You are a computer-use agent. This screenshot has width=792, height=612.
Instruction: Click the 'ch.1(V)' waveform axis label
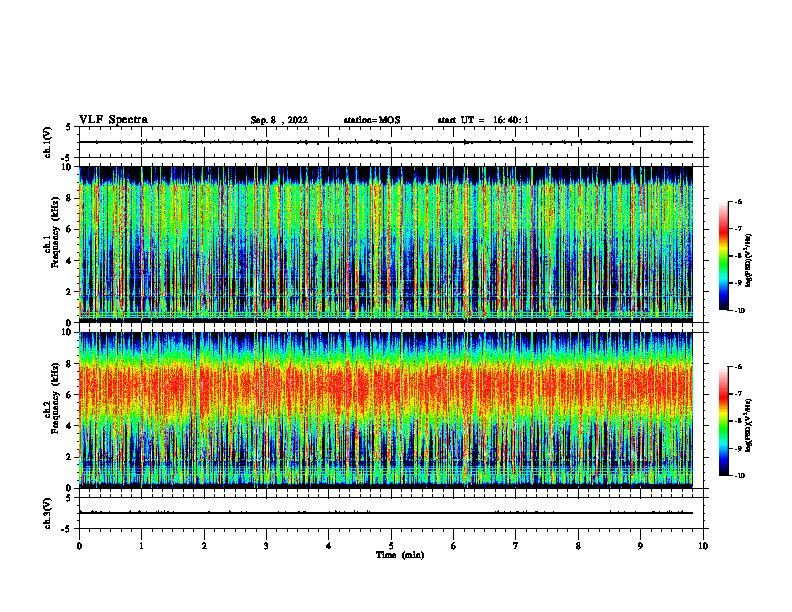pos(47,142)
